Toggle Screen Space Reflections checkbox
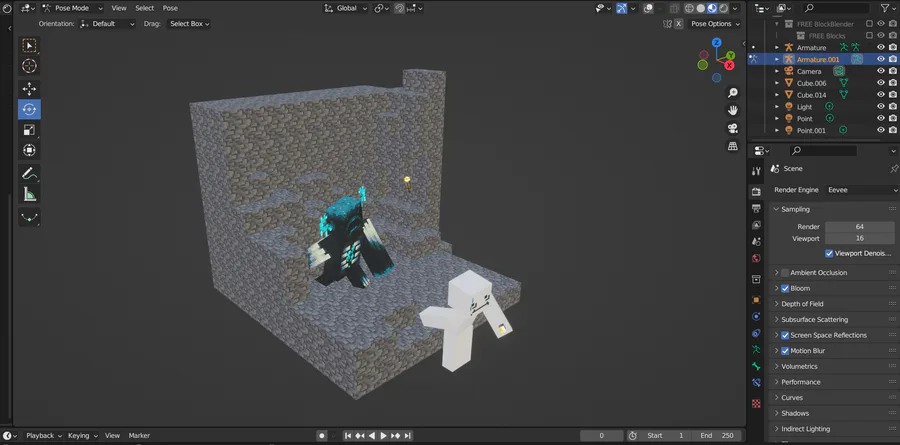Viewport: 900px width, 445px height. point(785,335)
